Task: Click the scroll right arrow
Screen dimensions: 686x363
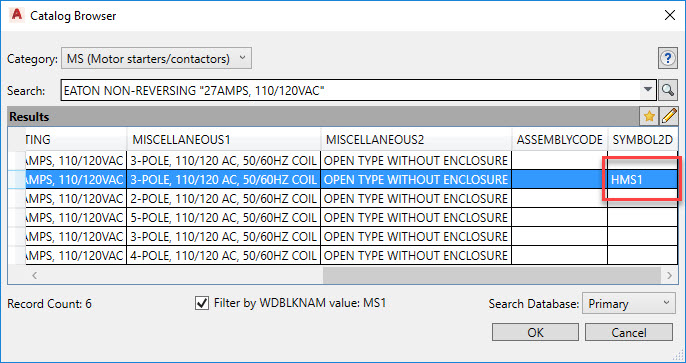Action: pyautogui.click(x=669, y=275)
